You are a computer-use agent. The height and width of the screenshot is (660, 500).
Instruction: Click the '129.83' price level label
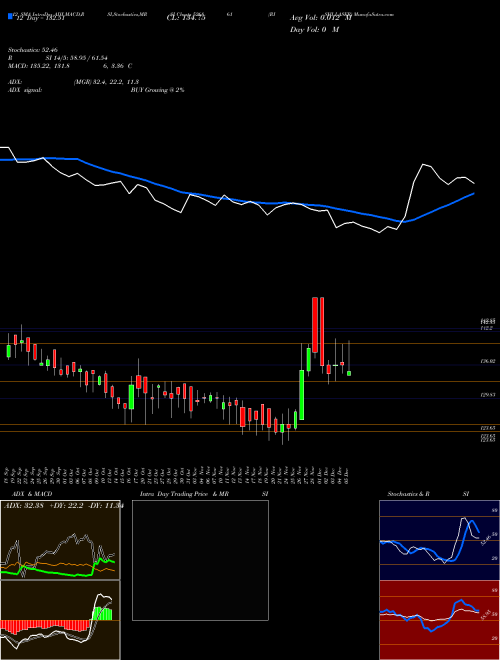pyautogui.click(x=488, y=395)
